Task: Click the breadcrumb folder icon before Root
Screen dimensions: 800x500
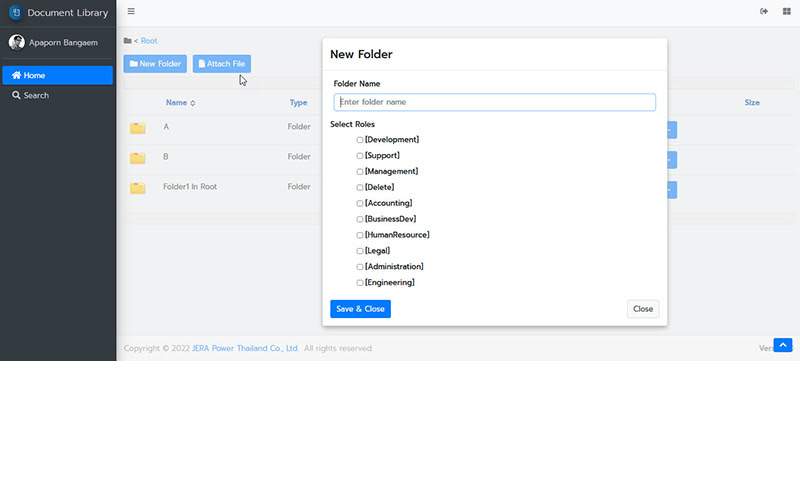Action: point(128,41)
